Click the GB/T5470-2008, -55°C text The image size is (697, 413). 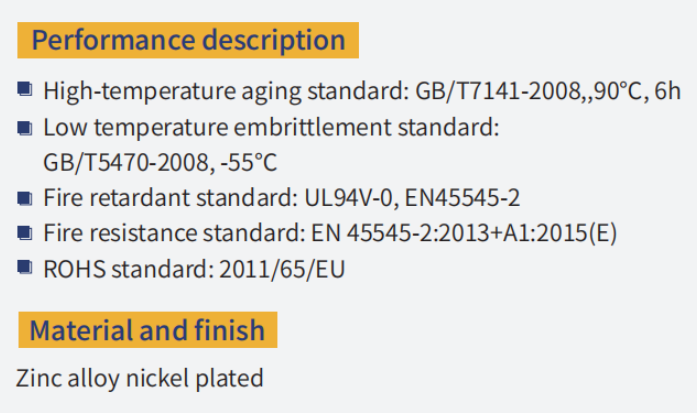pyautogui.click(x=160, y=162)
